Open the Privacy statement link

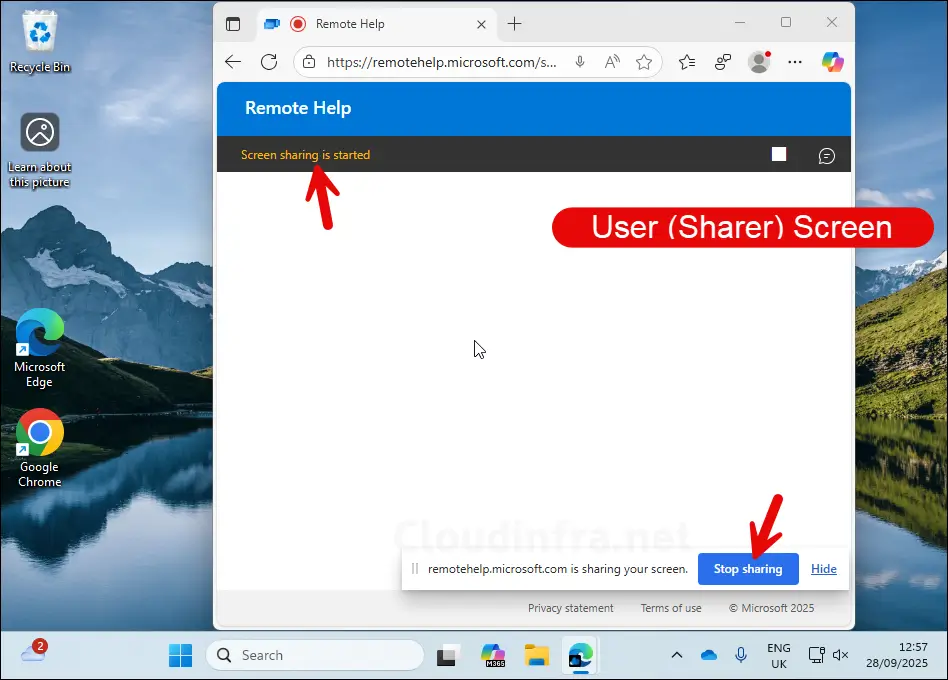pos(570,608)
